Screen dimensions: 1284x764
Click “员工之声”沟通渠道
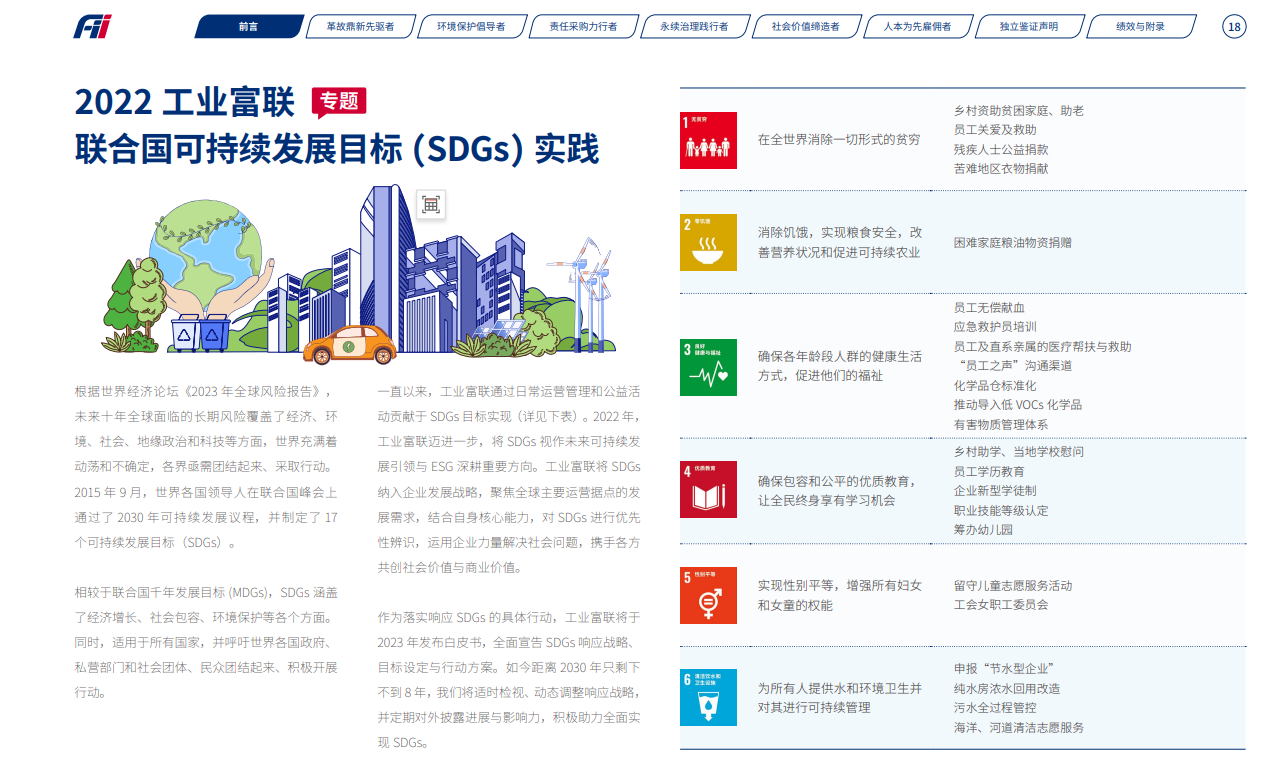click(1013, 366)
